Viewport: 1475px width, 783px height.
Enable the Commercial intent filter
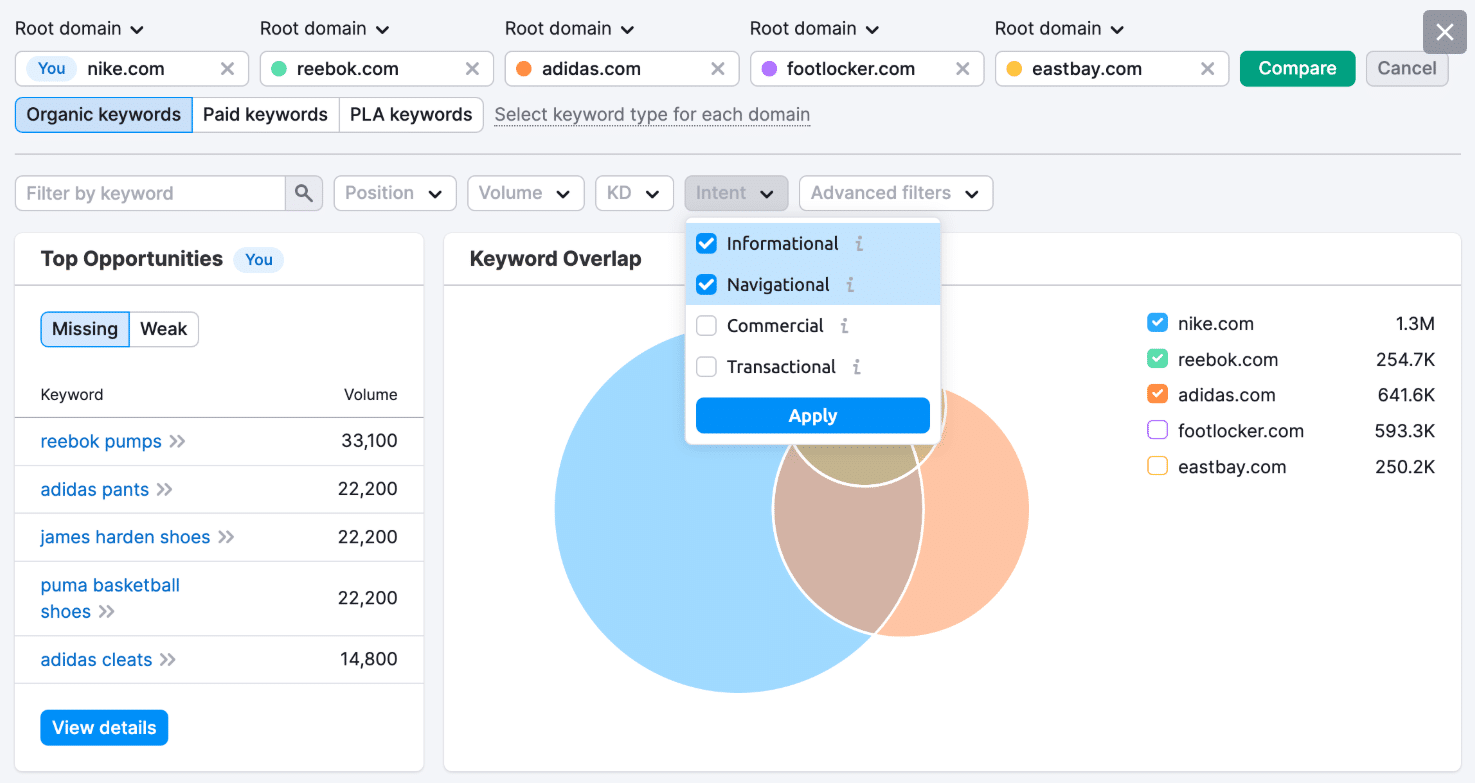coord(707,325)
